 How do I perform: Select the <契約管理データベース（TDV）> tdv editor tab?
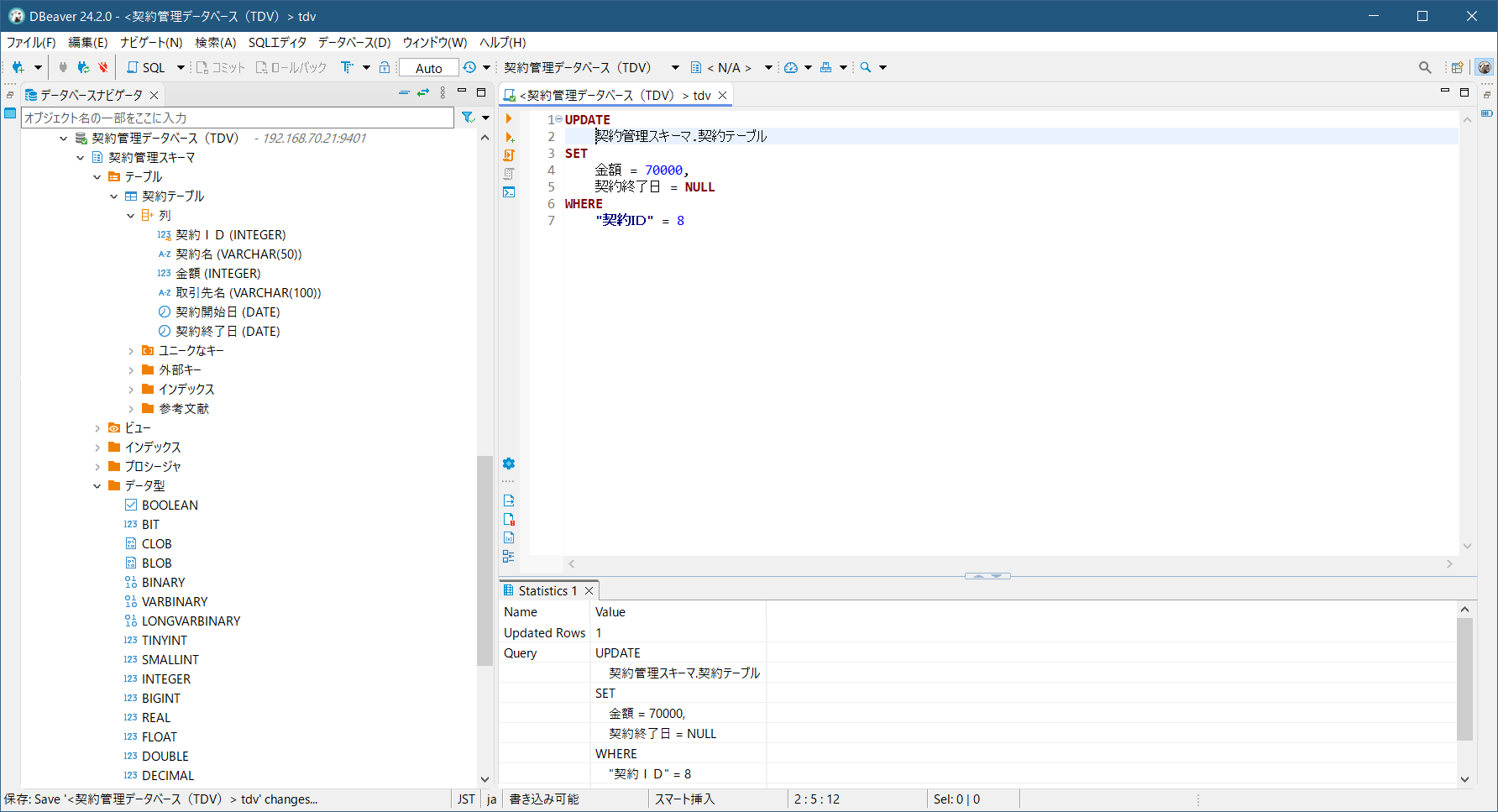615,95
